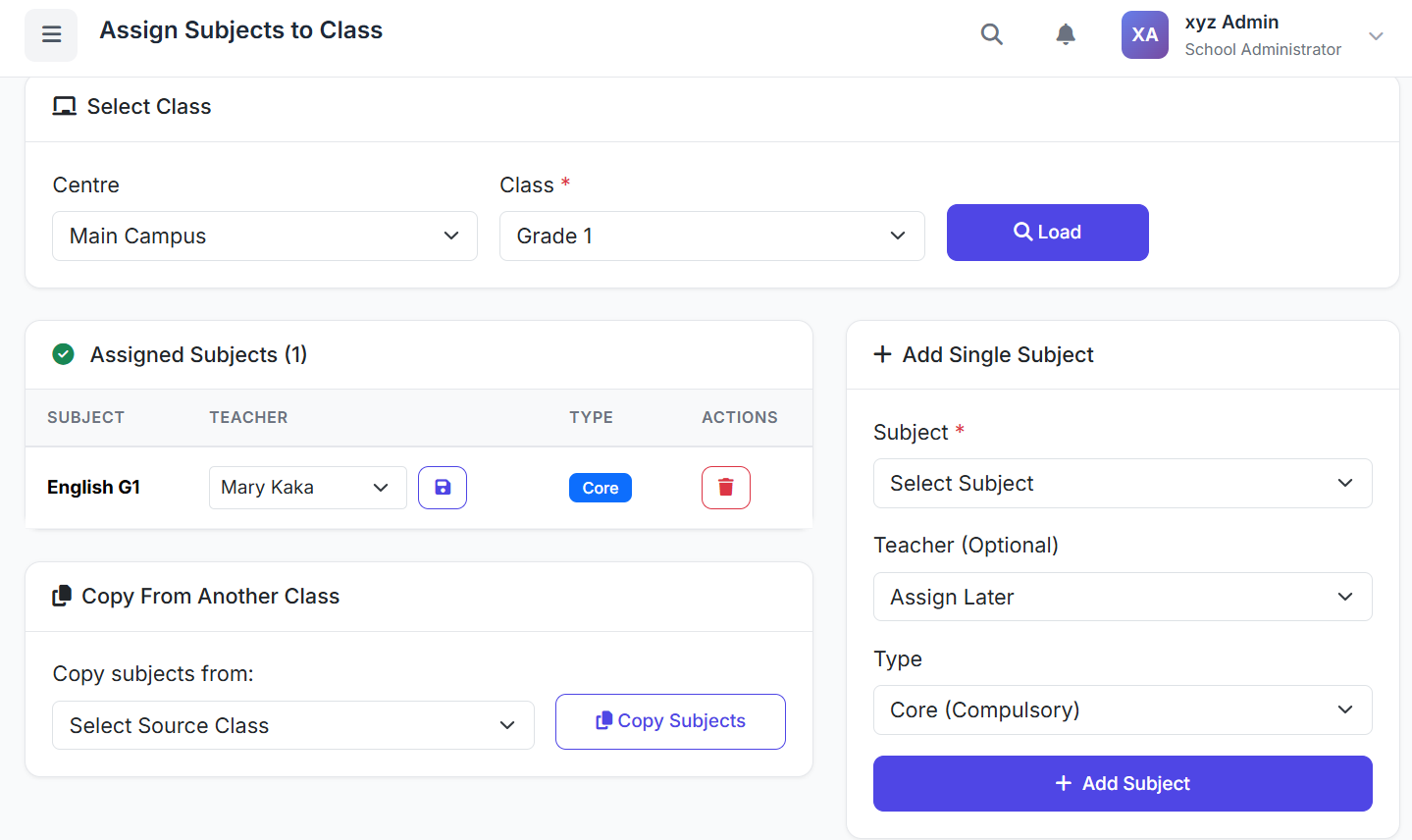The image size is (1412, 840).
Task: Open the notifications bell
Action: 1066,34
